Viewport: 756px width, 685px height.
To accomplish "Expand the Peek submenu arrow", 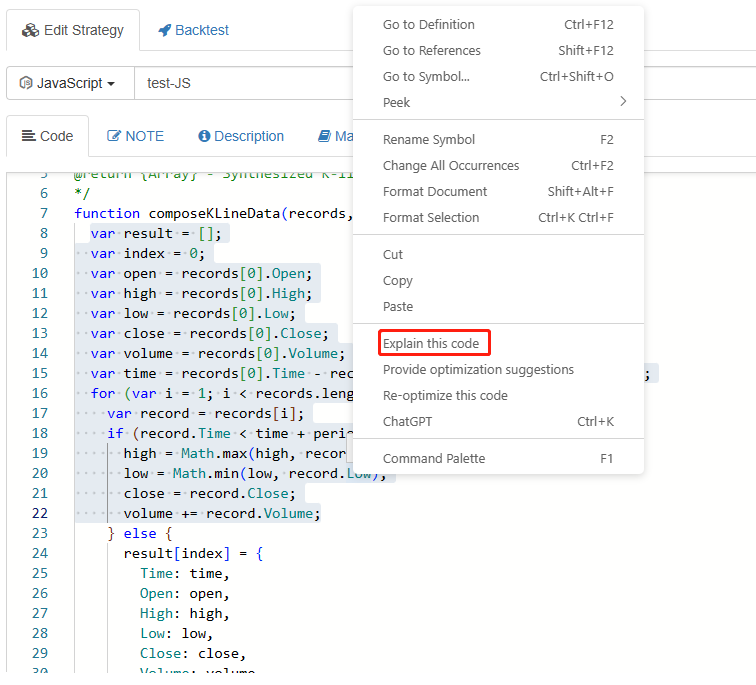I will (x=623, y=102).
